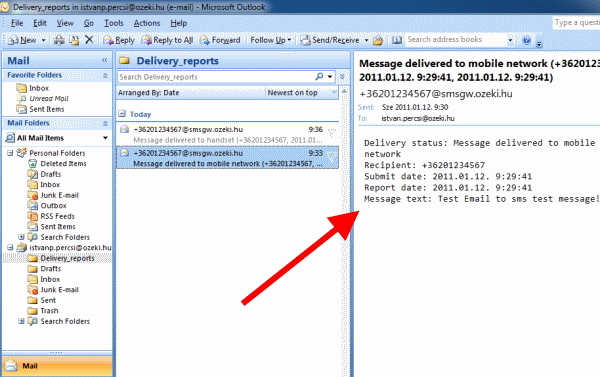Select the 9:33 delivered to mobile network message
Viewport: 600px width, 377px height.
[227, 158]
